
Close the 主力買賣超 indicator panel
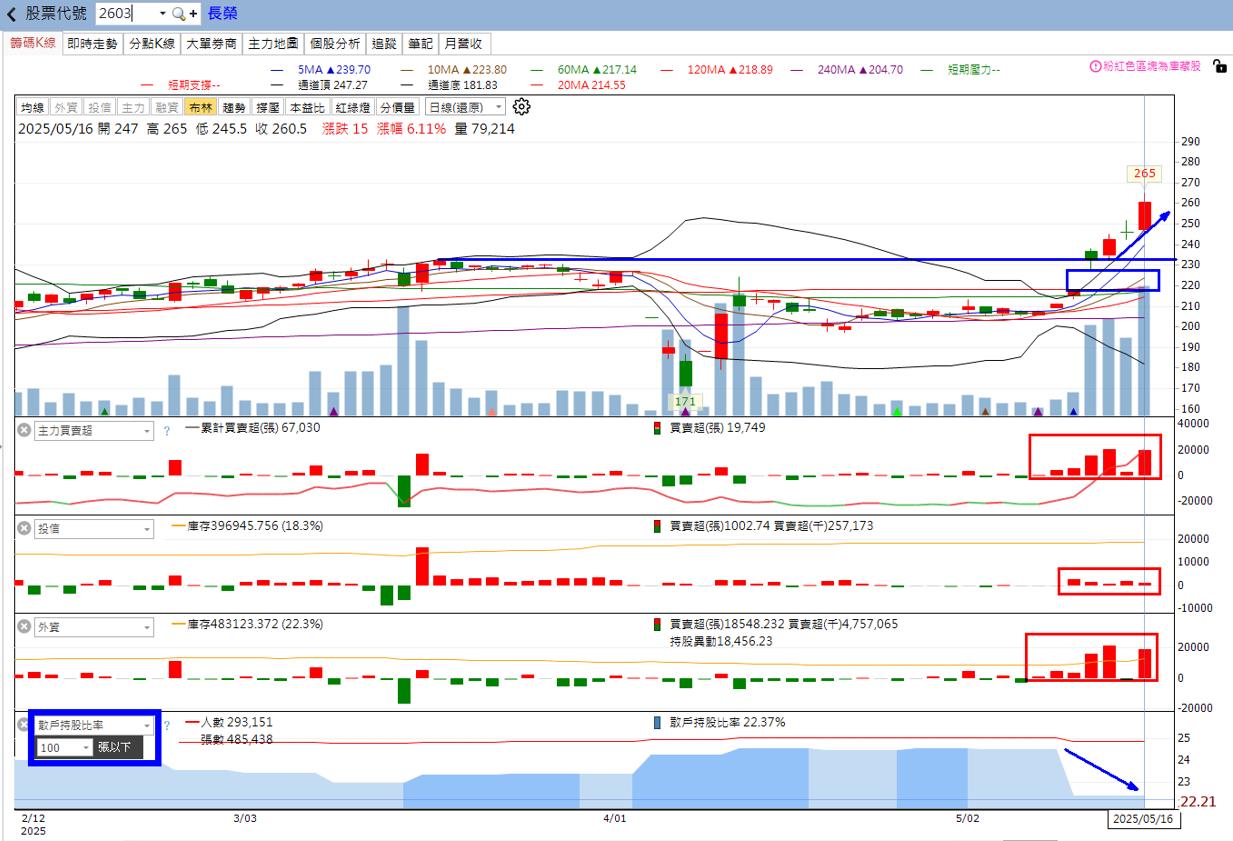[24, 430]
